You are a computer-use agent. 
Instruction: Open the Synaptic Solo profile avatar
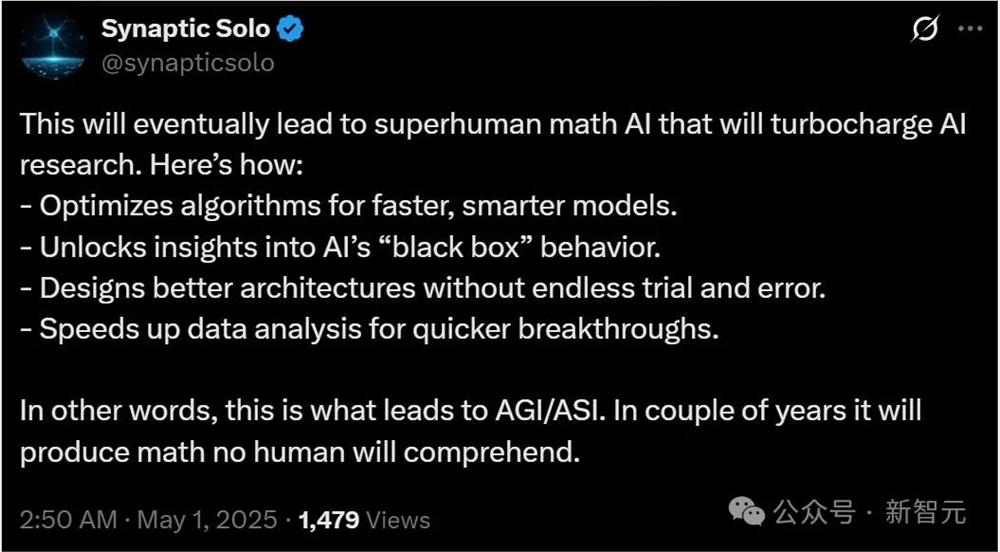(52, 47)
